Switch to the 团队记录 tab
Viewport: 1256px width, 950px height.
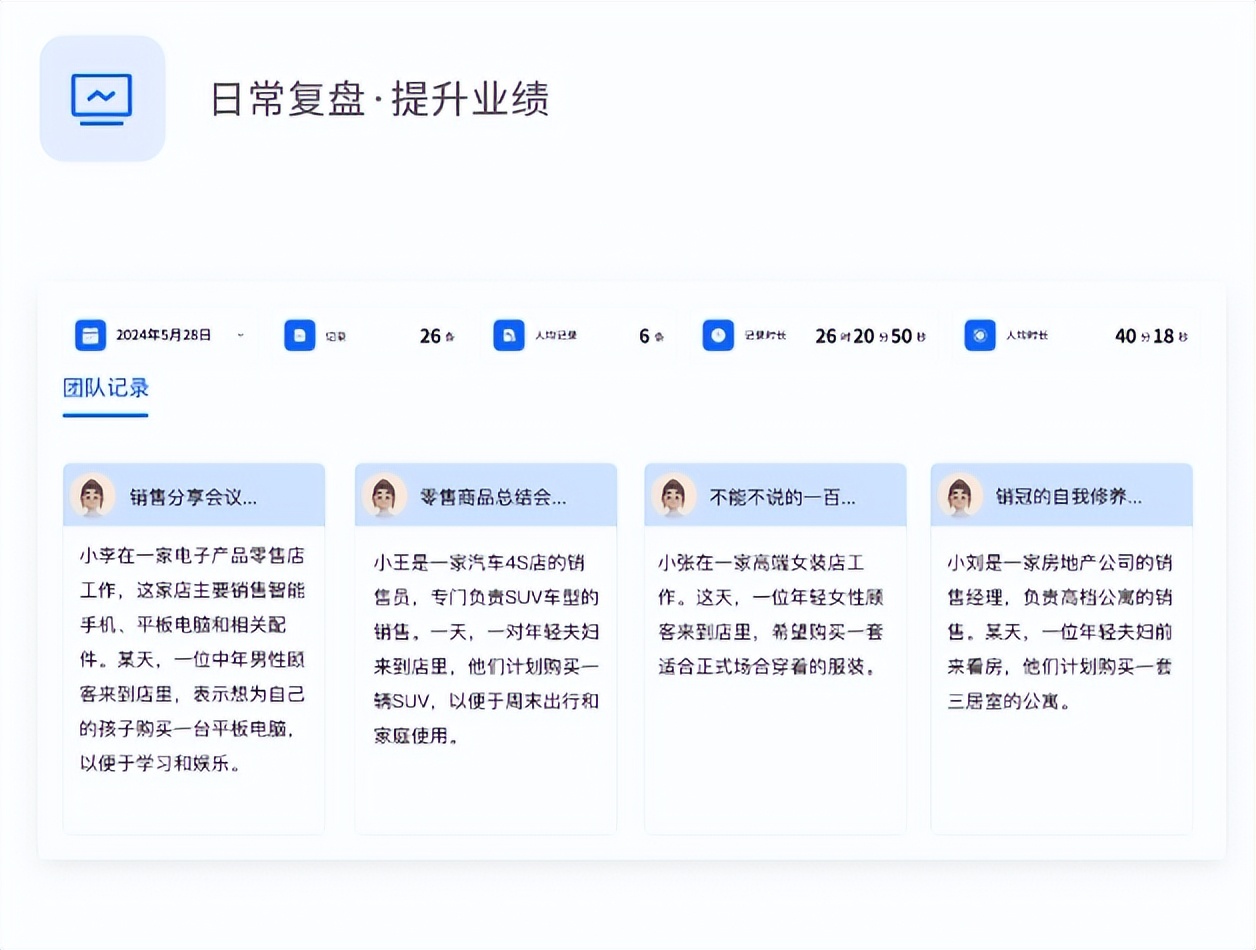tap(105, 388)
